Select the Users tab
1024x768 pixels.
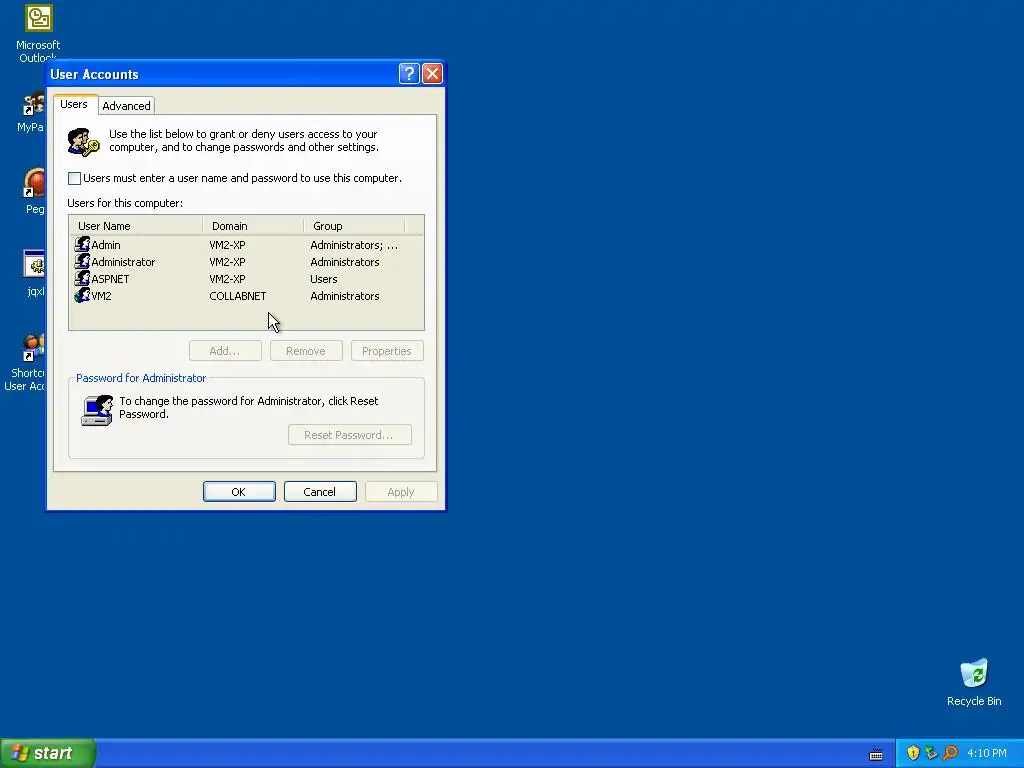point(74,104)
